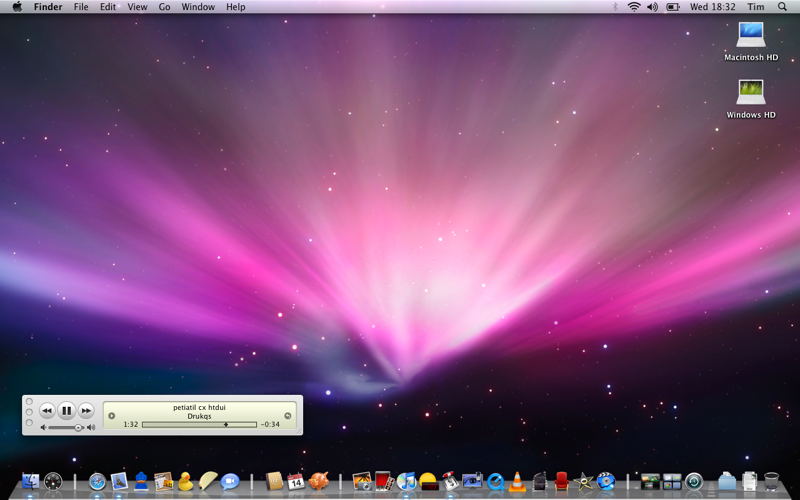
Task: Select the Windows HD desktop drive
Action: pyautogui.click(x=751, y=99)
